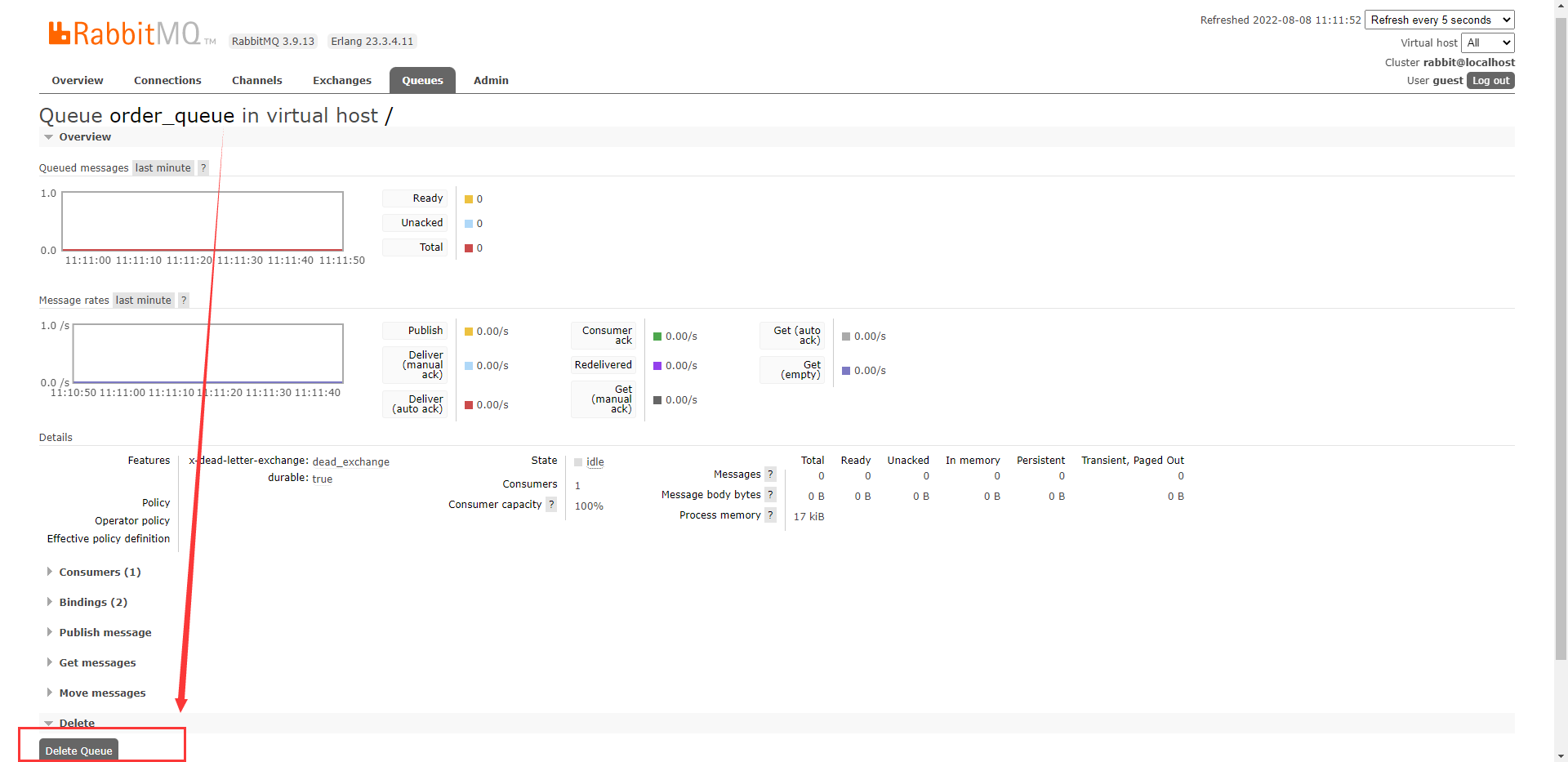The height and width of the screenshot is (762, 1568).
Task: Click the green Consumer ack swatch
Action: [x=657, y=336]
